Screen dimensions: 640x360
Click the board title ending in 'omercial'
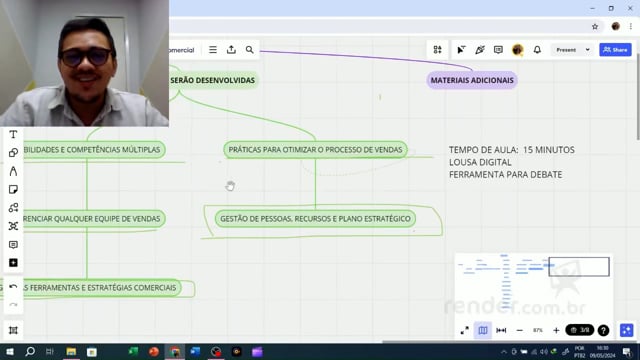[x=182, y=50]
